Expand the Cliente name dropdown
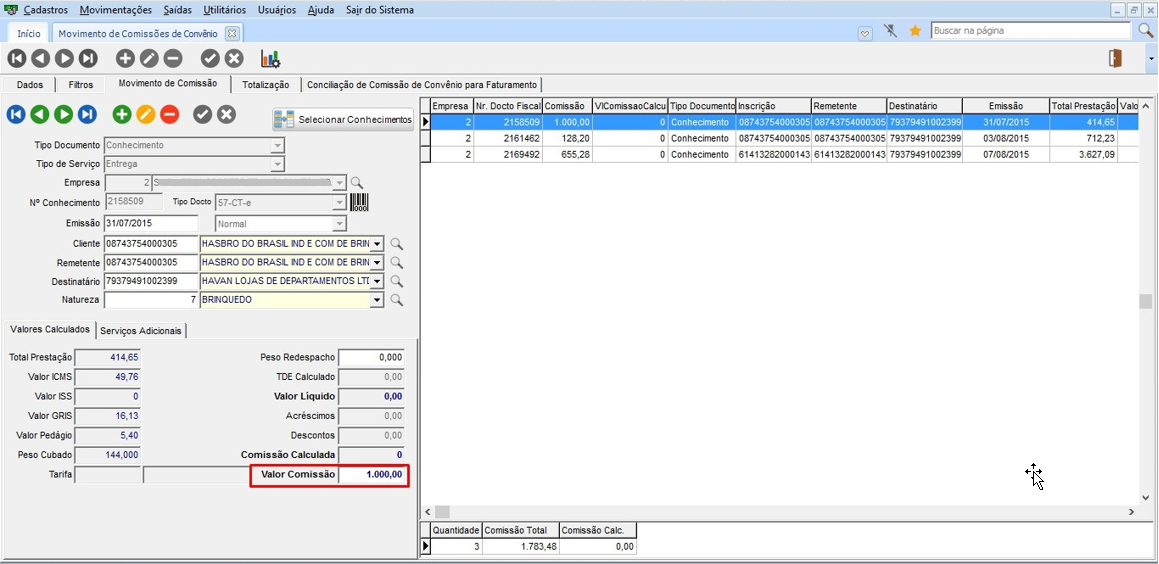This screenshot has height=564, width=1159. tap(377, 244)
